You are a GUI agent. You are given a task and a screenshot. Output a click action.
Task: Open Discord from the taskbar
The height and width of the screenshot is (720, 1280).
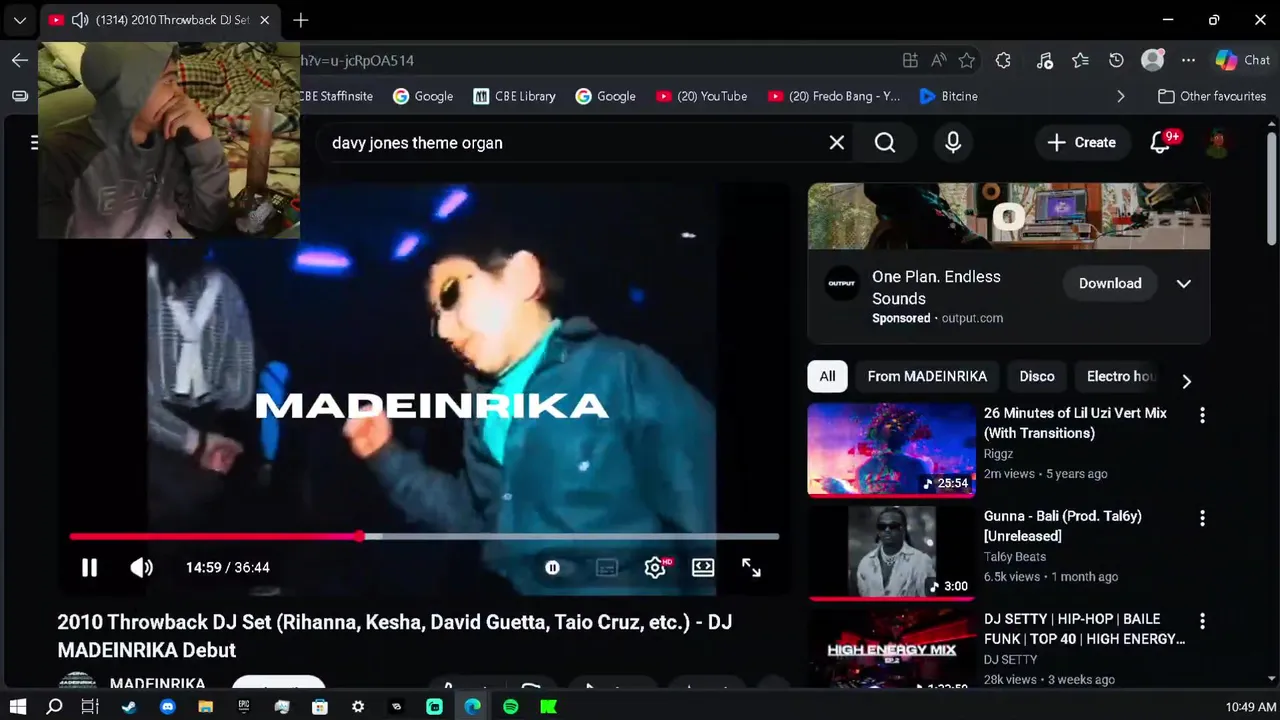(x=167, y=707)
